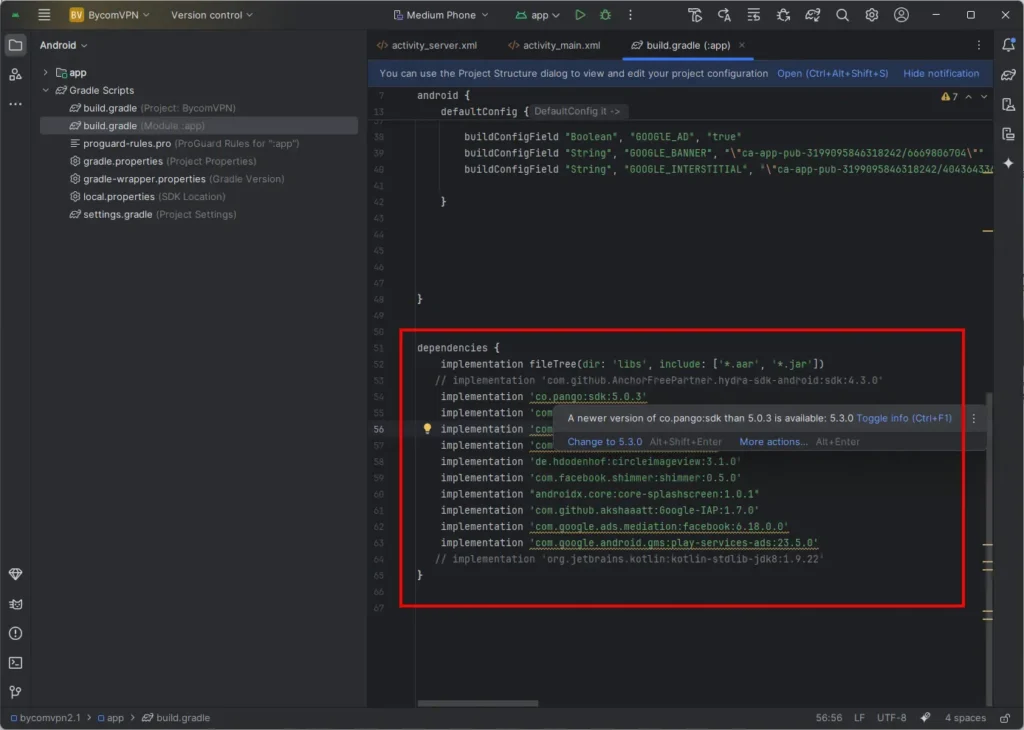Screen dimensions: 1024x730
Task: Change the 4 spaces indent setting
Action: point(965,718)
